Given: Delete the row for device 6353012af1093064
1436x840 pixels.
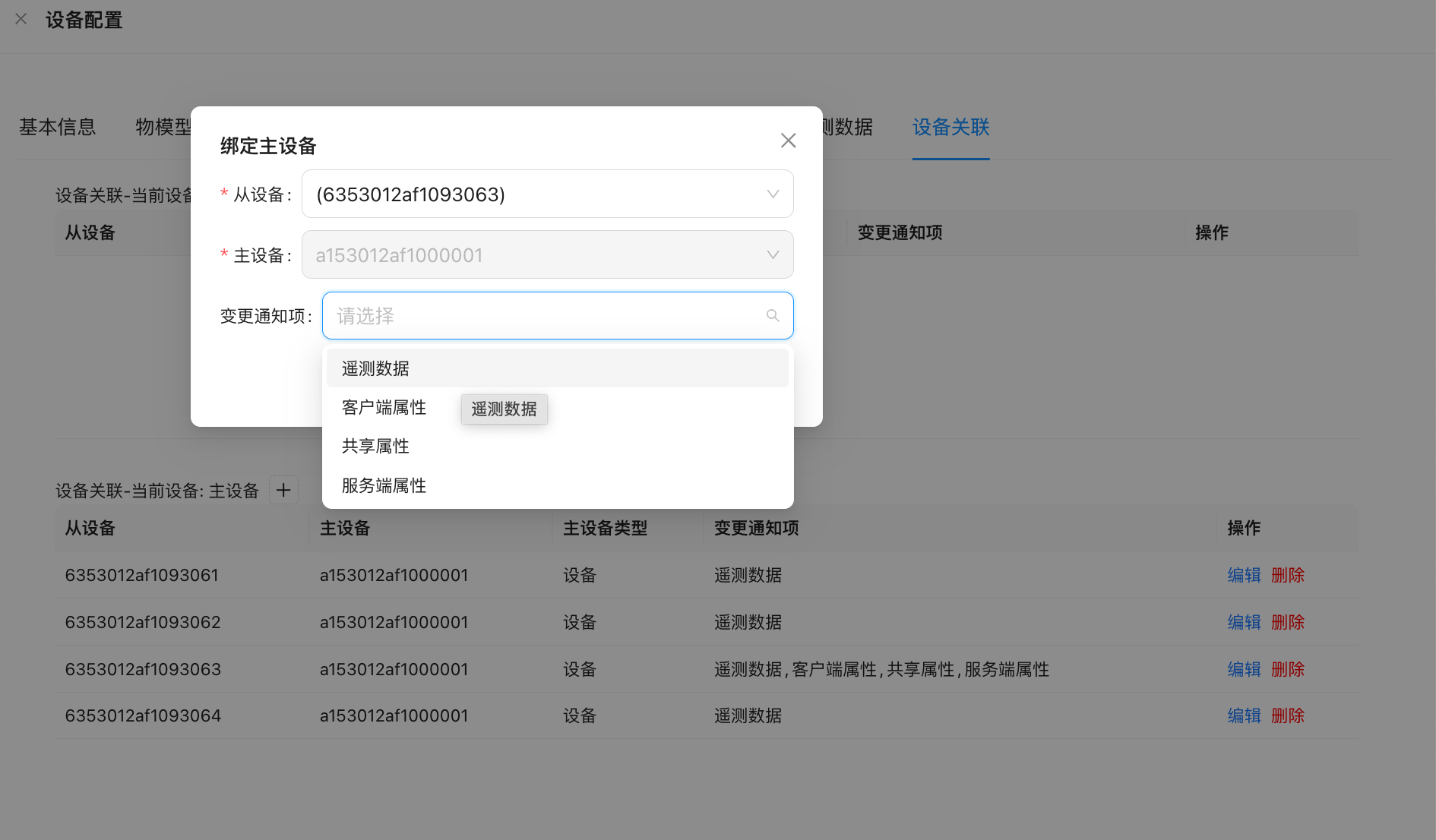Looking at the screenshot, I should pos(1288,716).
